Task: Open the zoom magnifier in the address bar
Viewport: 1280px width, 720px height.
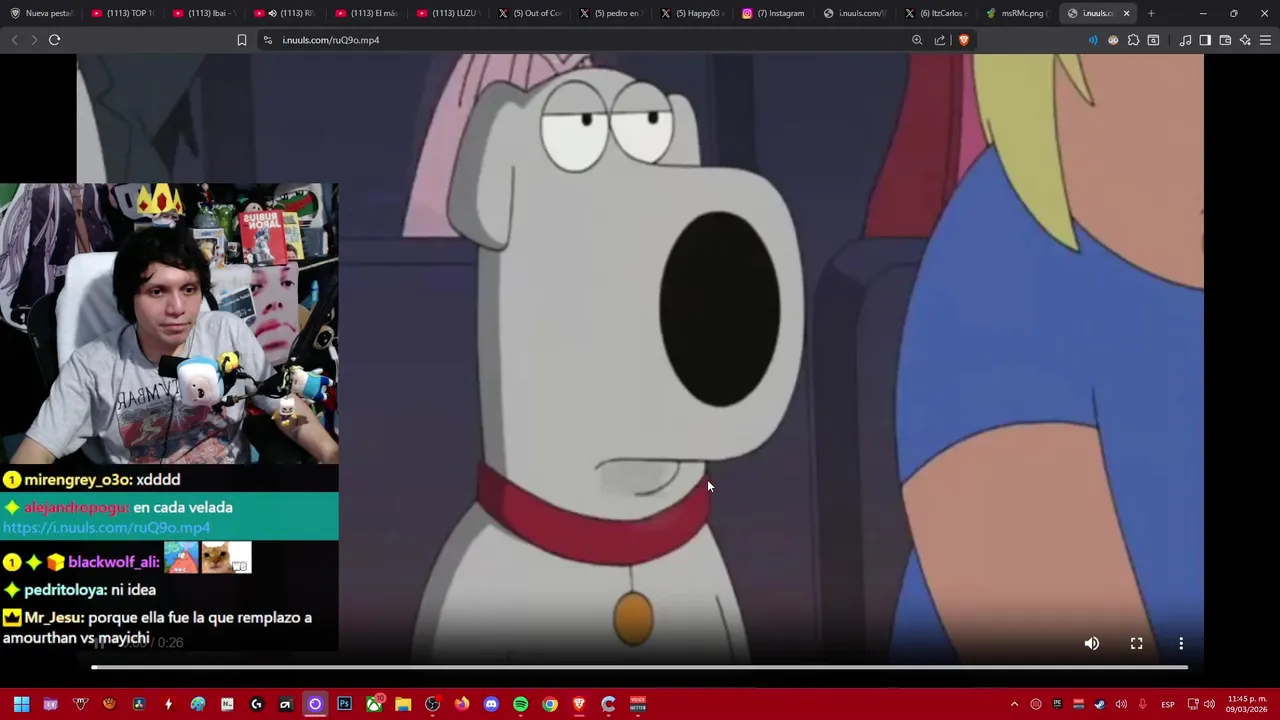Action: pyautogui.click(x=917, y=40)
